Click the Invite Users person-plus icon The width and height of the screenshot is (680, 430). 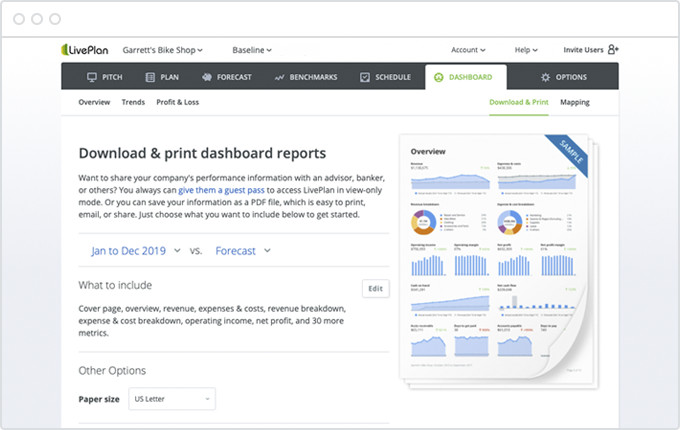coord(613,49)
